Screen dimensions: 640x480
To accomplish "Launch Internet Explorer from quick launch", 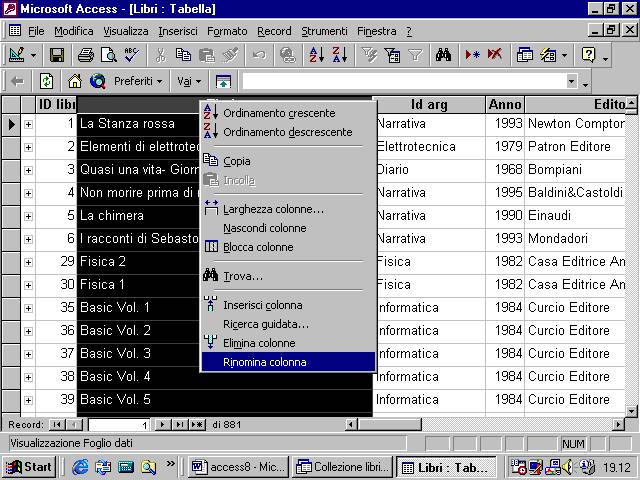I will tap(80, 467).
